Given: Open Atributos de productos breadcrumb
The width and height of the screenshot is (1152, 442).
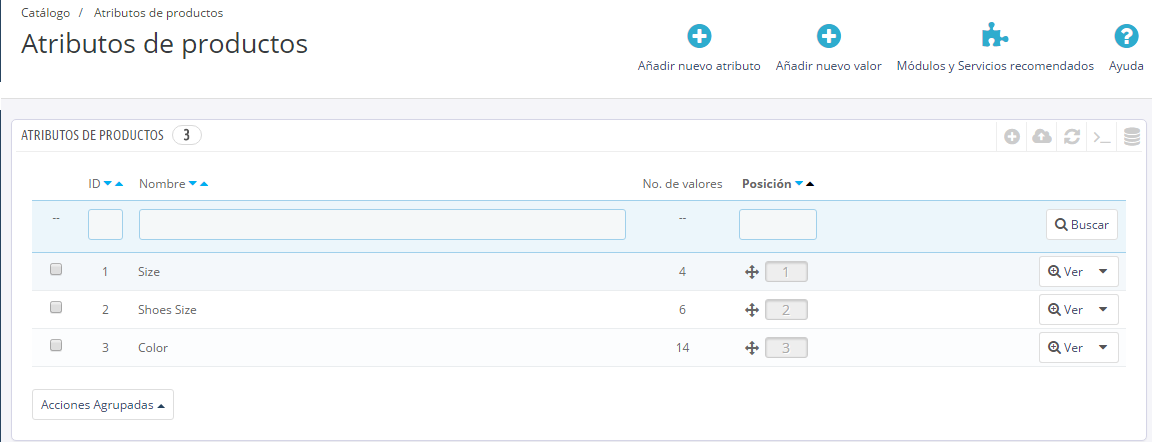Looking at the screenshot, I should click(158, 13).
